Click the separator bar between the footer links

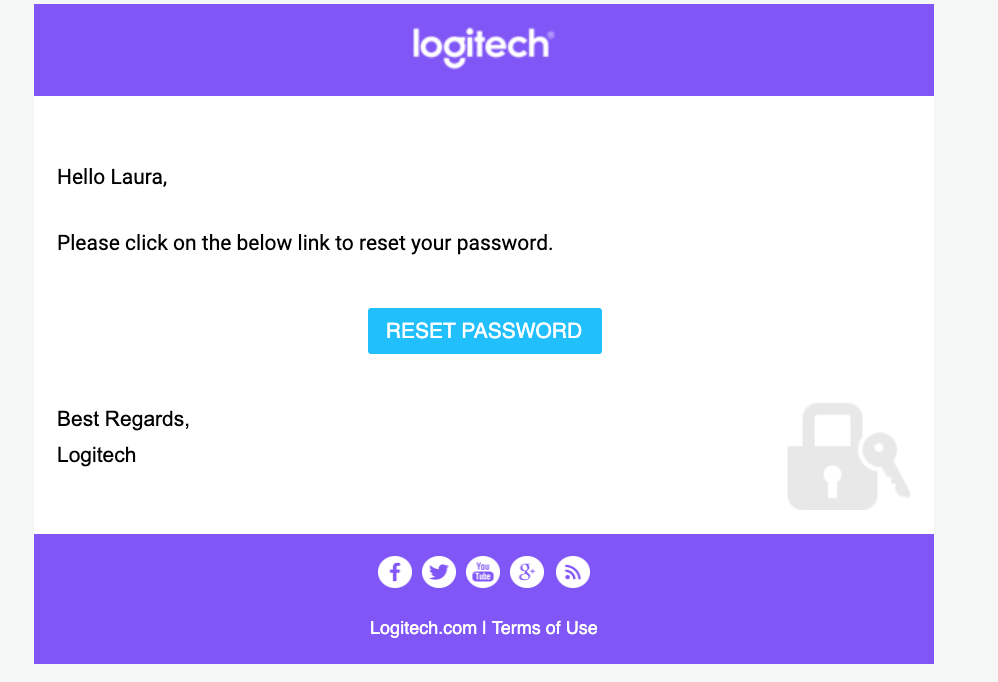[484, 628]
